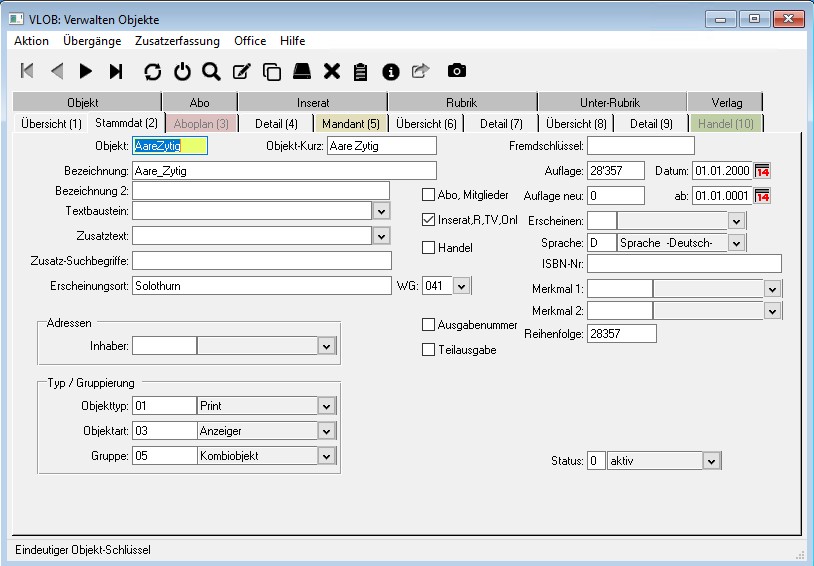This screenshot has height=566, width=814.
Task: Click the edit pencil icon
Action: click(241, 71)
